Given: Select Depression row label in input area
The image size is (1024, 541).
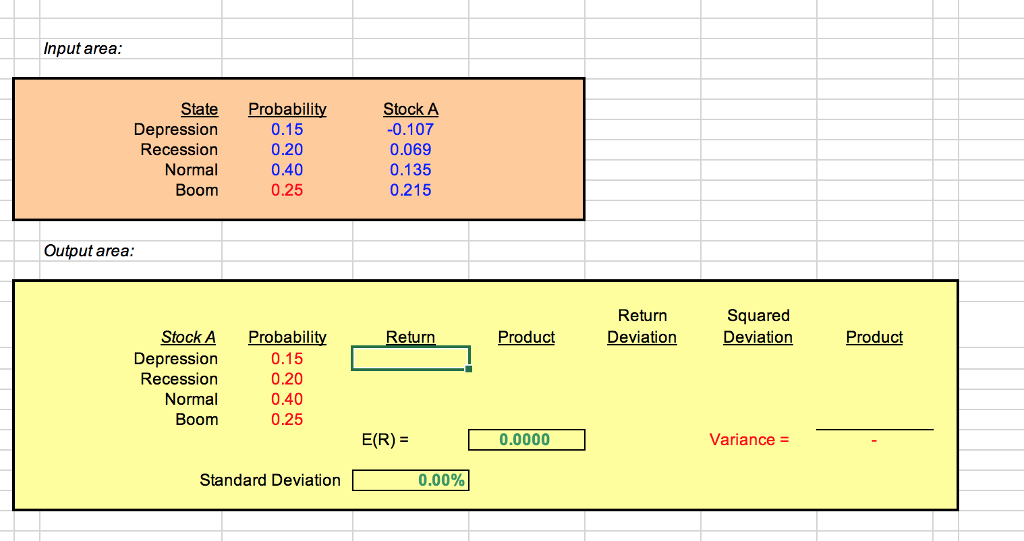Looking at the screenshot, I should (x=176, y=129).
